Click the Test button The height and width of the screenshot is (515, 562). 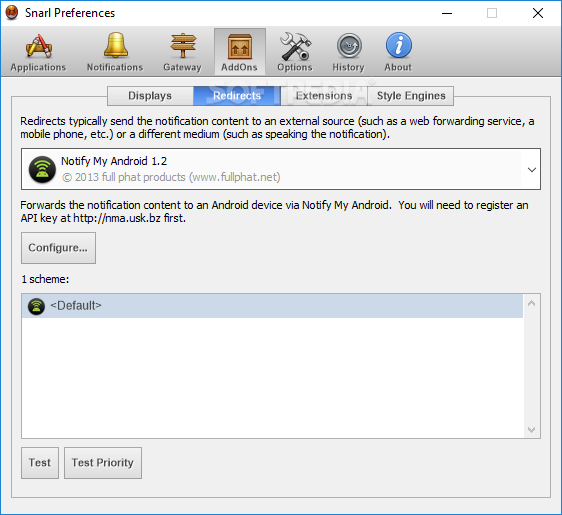[40, 463]
